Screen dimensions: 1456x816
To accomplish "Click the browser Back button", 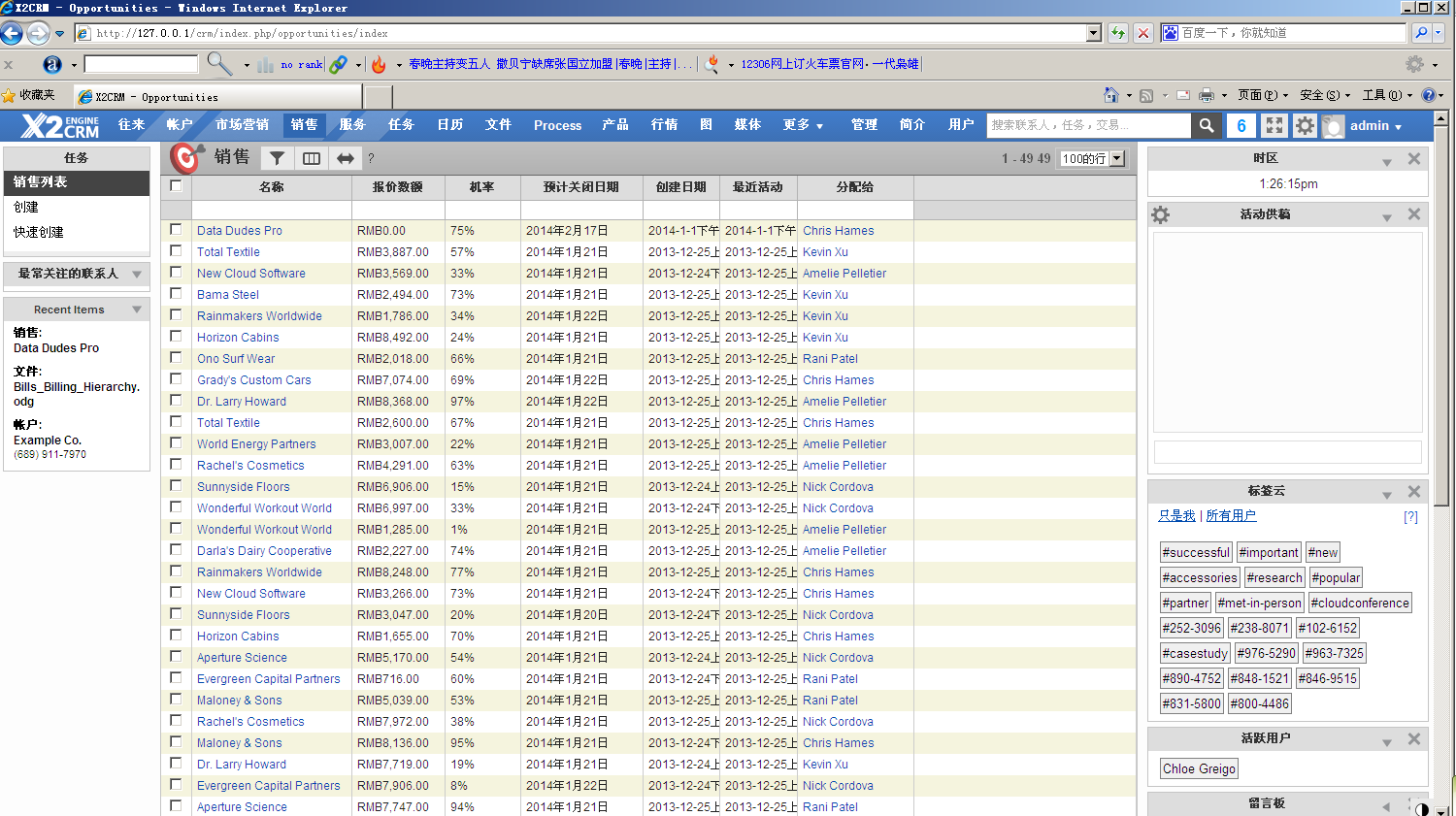I will pyautogui.click(x=12, y=33).
